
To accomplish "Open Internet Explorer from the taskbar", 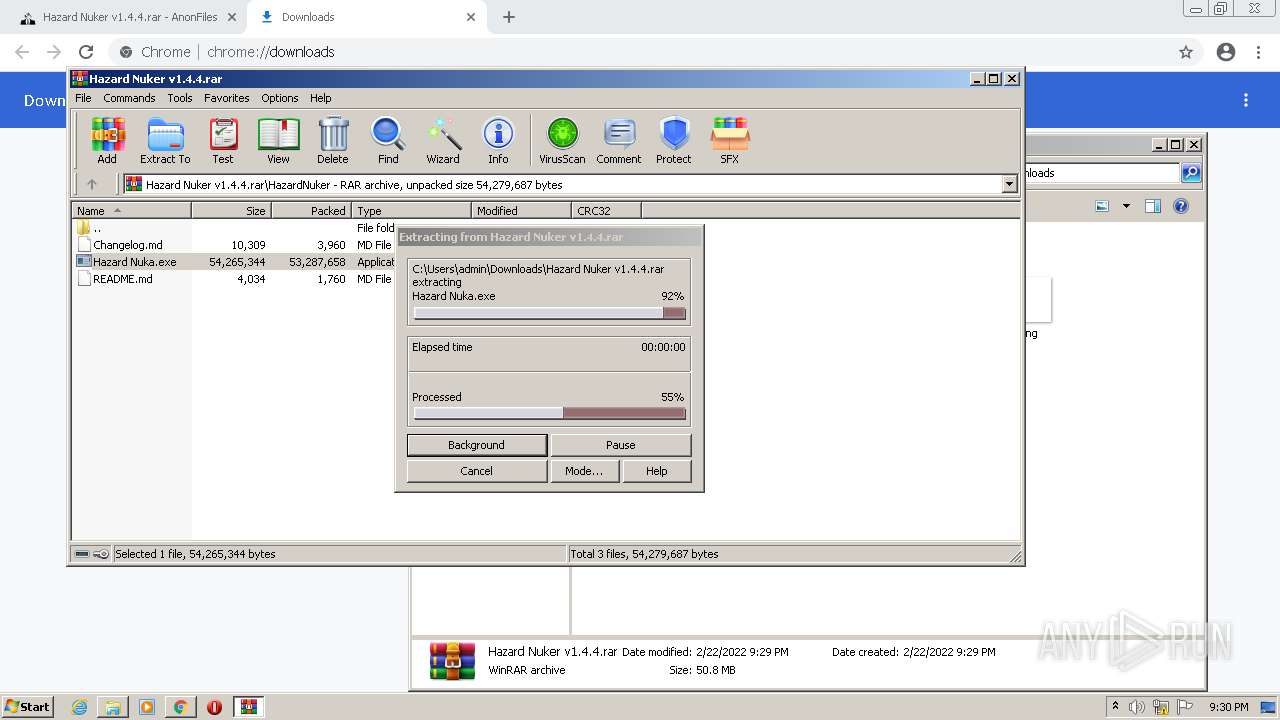I will pyautogui.click(x=80, y=707).
